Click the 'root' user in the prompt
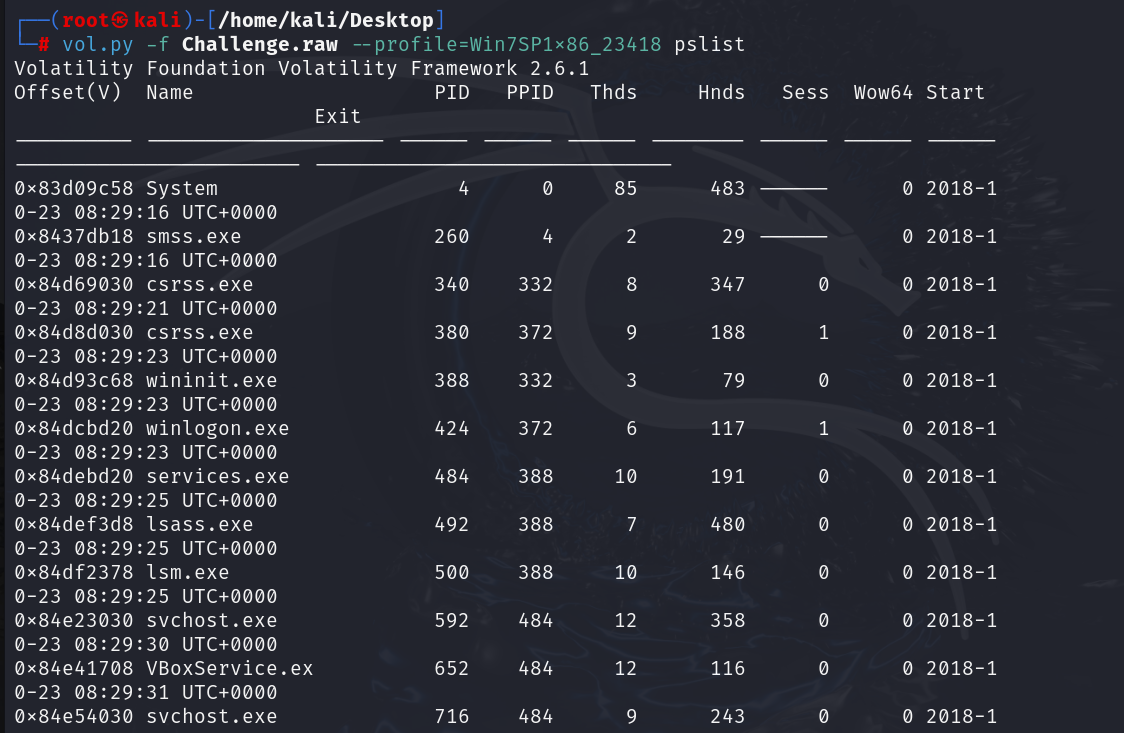This screenshot has height=733, width=1124. [85, 20]
